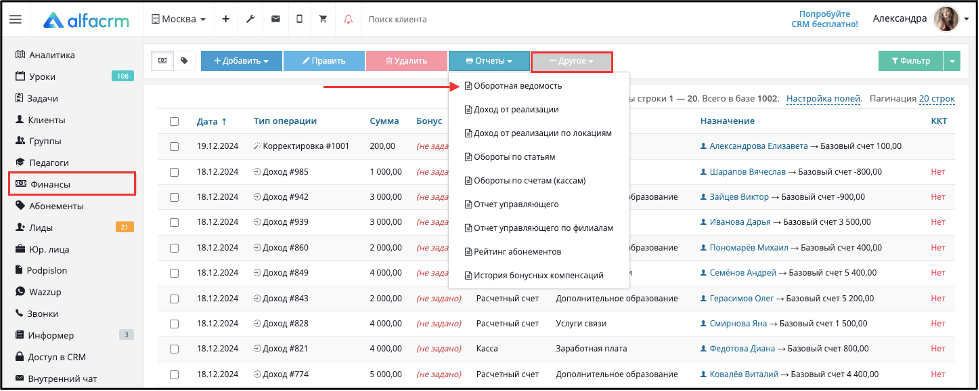The width and height of the screenshot is (979, 391).
Task: Expand the Другое dropdown button
Action: 571,61
